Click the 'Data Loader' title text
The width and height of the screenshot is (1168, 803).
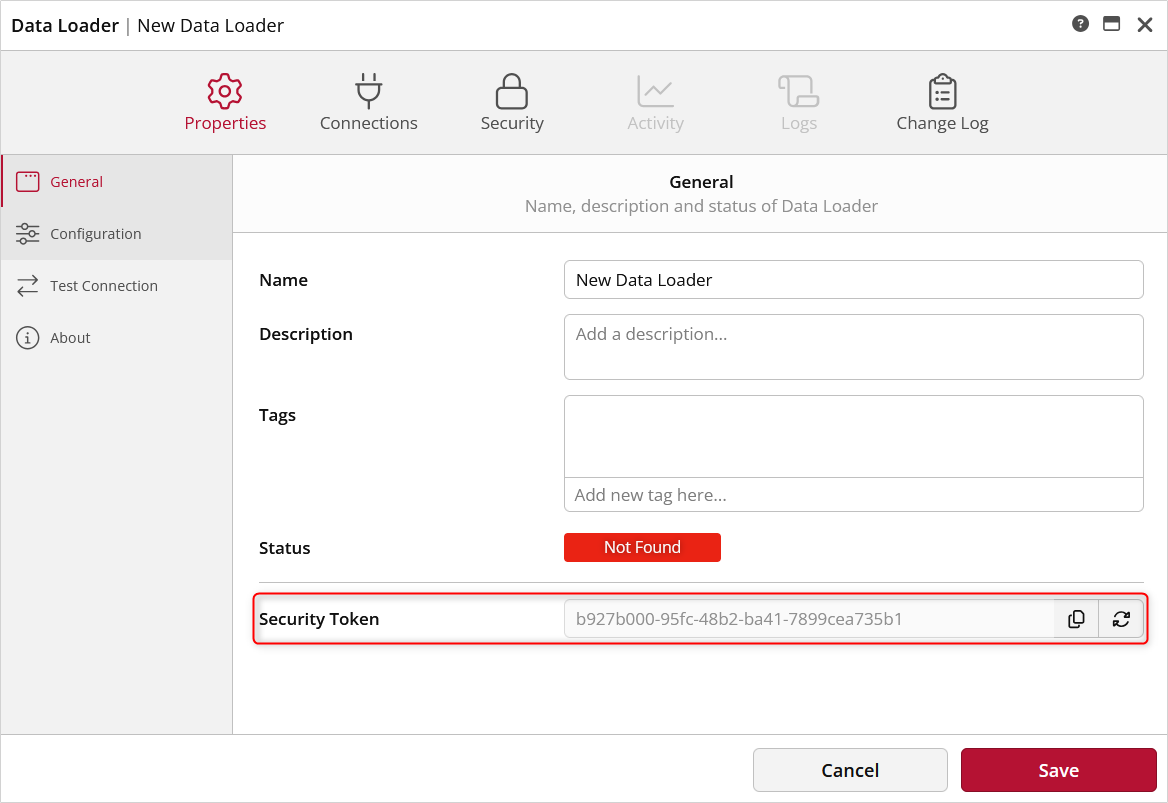click(65, 25)
